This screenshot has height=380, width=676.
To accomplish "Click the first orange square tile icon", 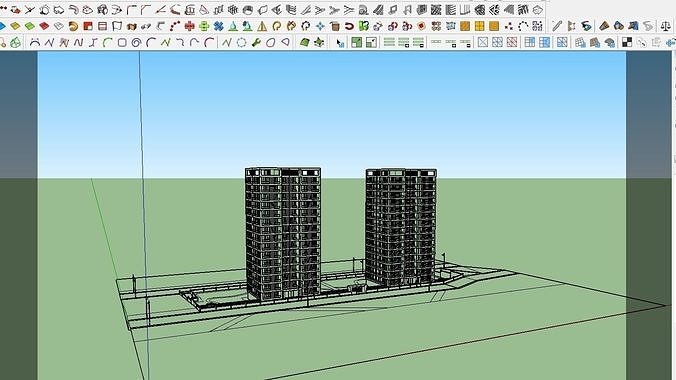I will 465,26.
